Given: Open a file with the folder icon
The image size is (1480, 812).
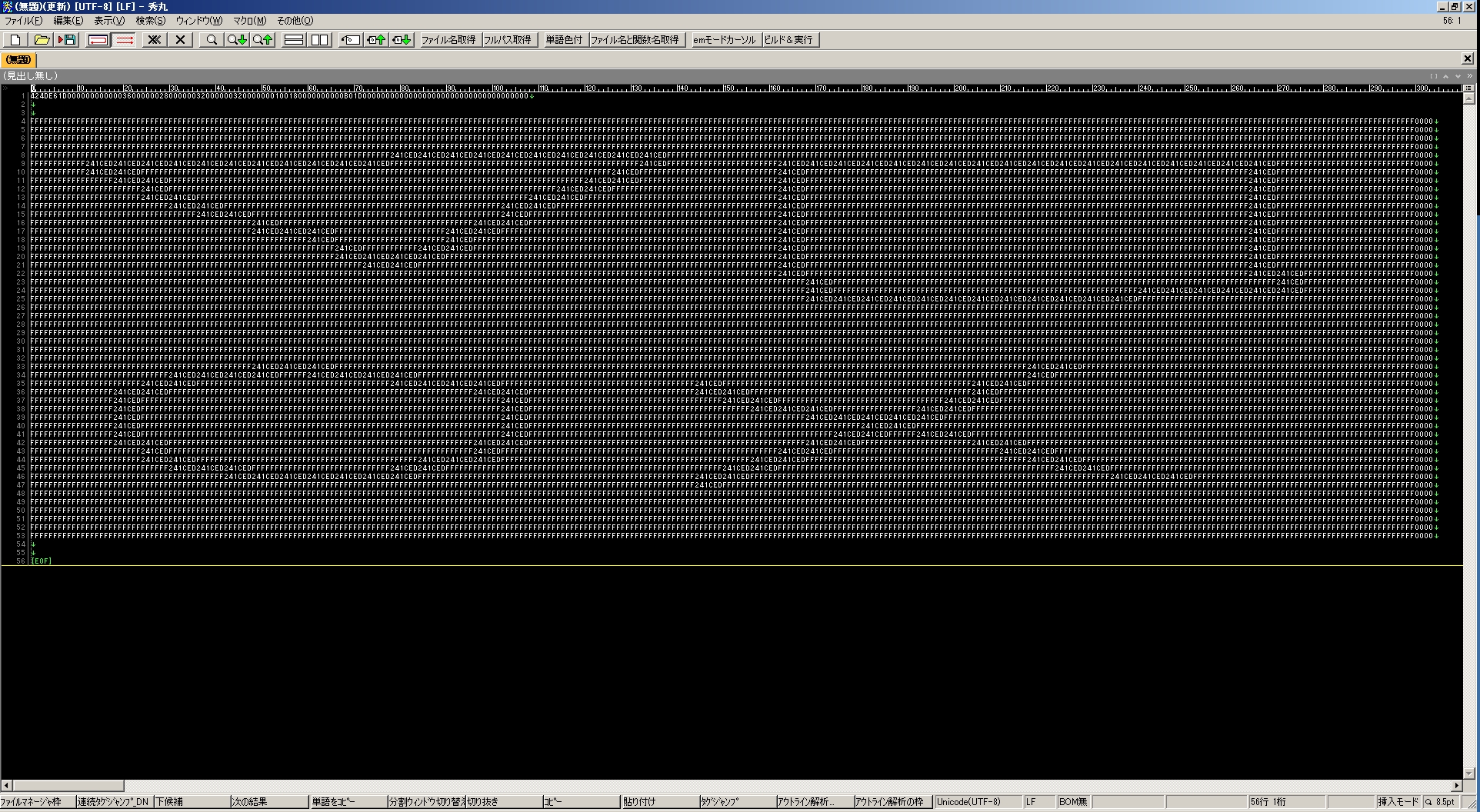Looking at the screenshot, I should coord(42,40).
